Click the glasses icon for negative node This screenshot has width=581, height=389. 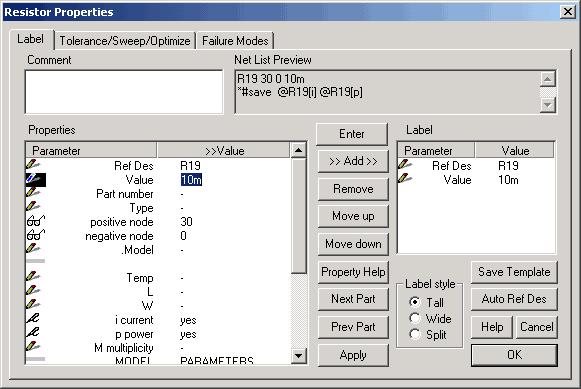tap(36, 235)
